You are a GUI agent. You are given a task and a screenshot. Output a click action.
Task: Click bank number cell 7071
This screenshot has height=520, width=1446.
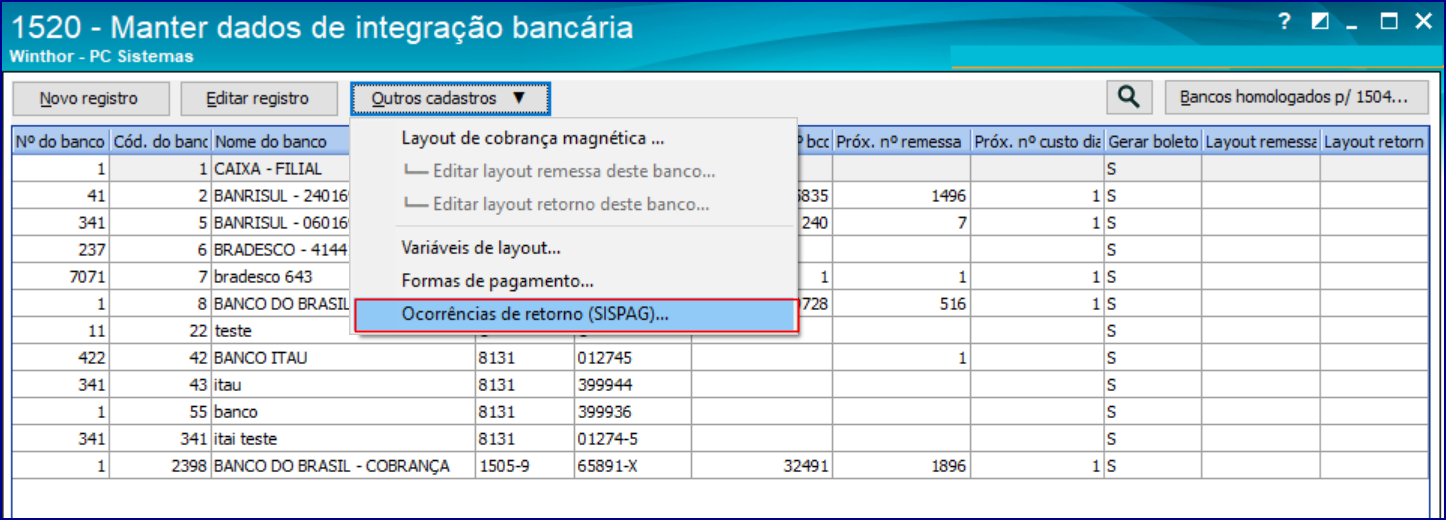coord(61,277)
